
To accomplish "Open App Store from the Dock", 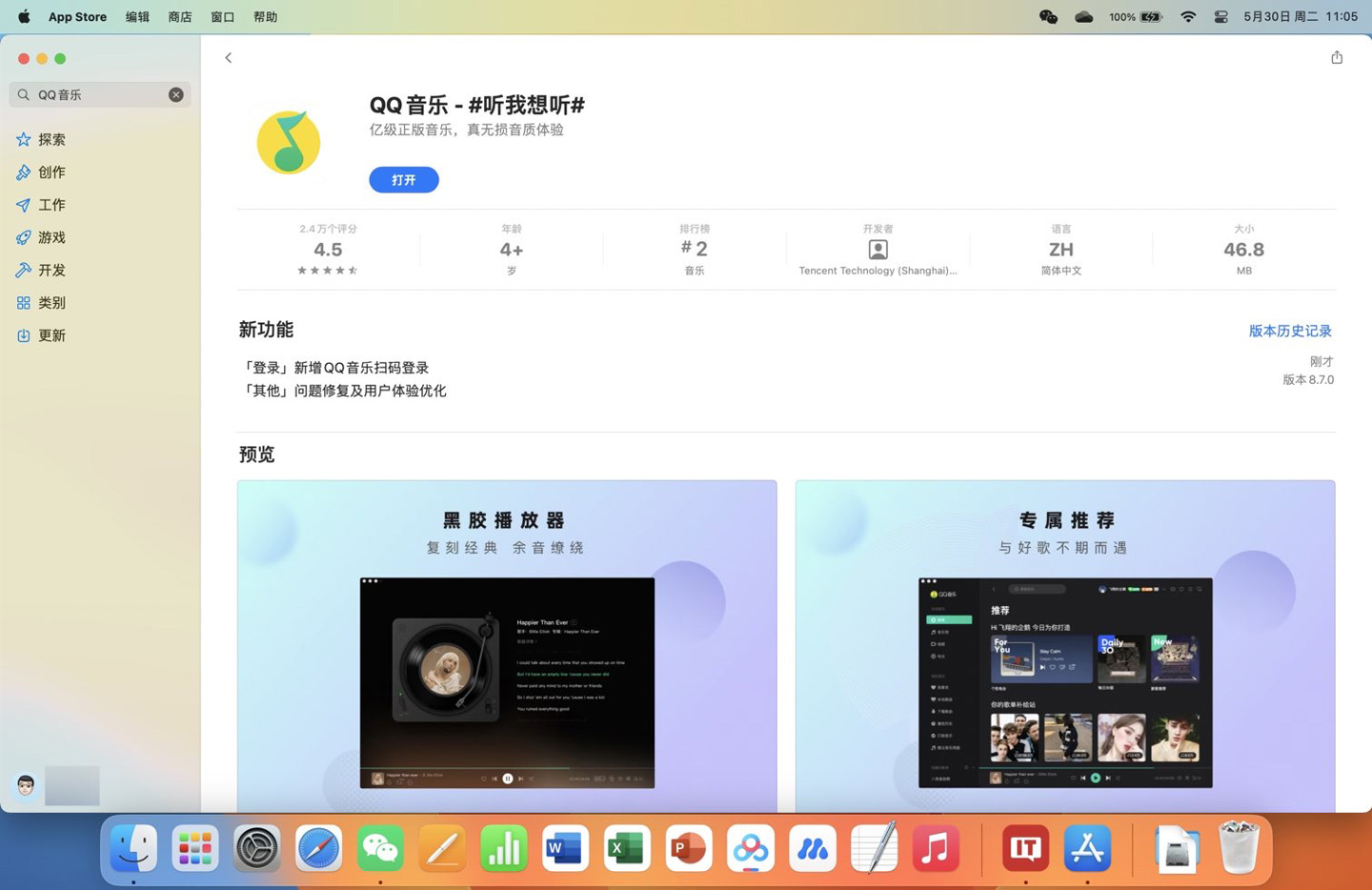I will (1087, 848).
